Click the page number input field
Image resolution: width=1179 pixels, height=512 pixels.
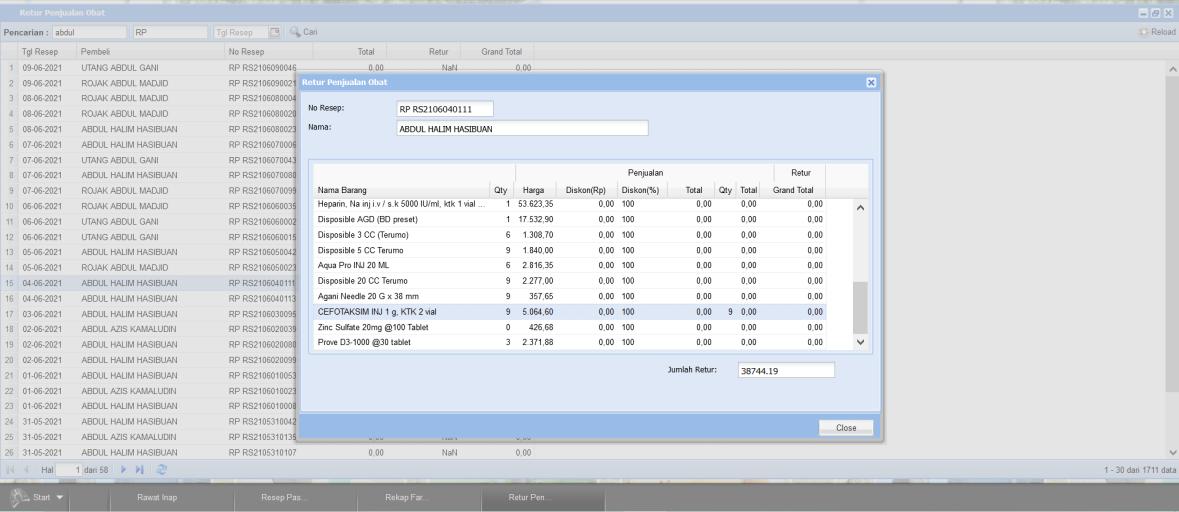(68, 469)
